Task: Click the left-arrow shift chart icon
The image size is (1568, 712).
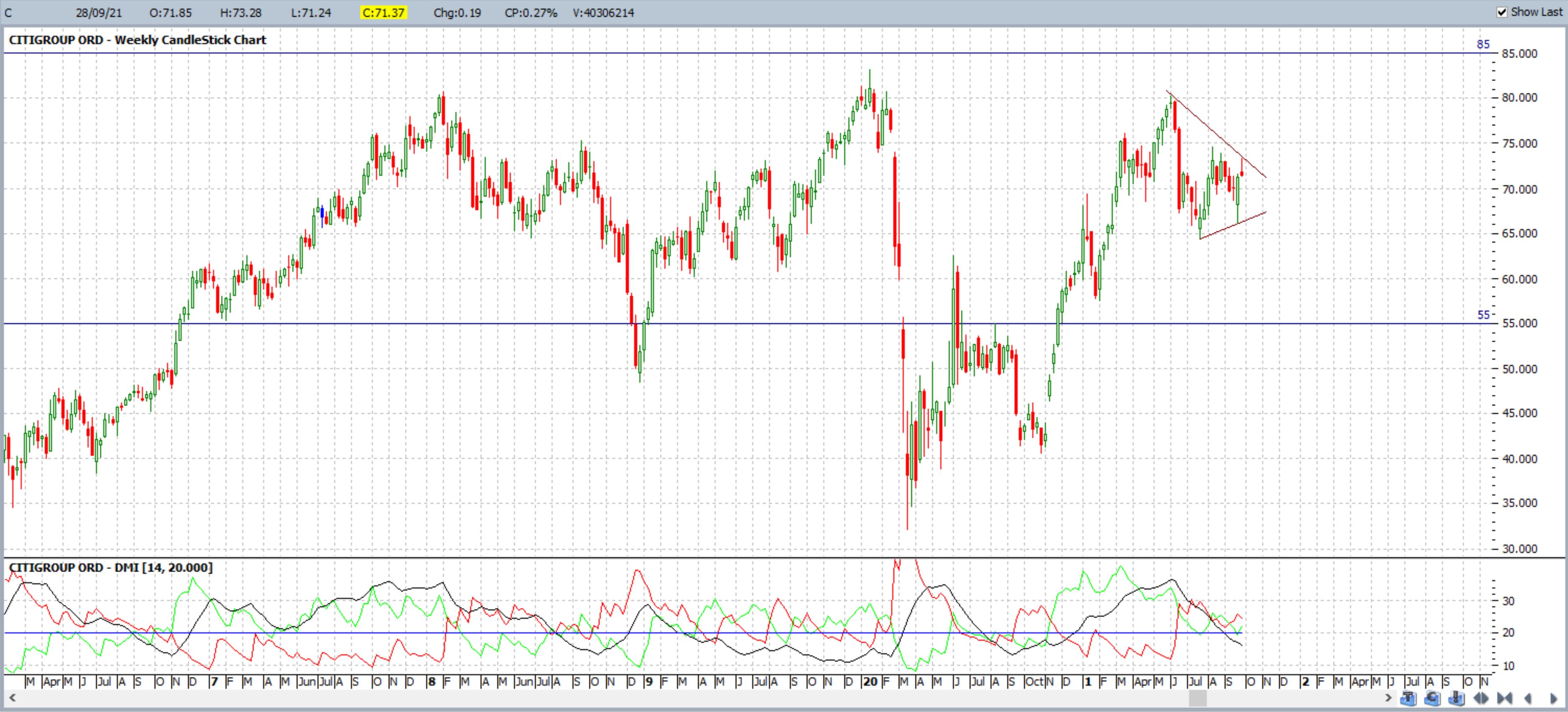Action: [1528, 698]
